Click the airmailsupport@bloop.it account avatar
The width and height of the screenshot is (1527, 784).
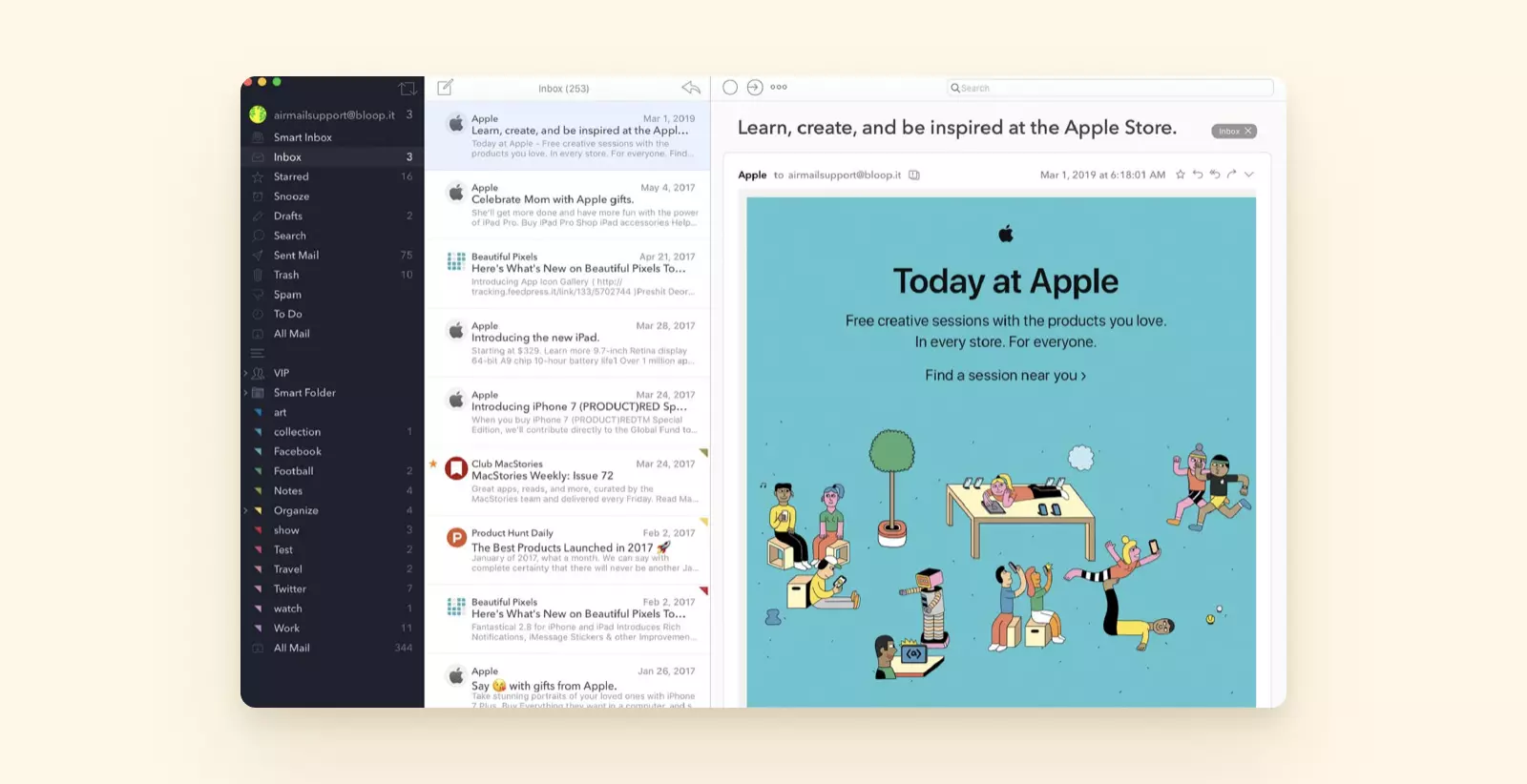258,114
